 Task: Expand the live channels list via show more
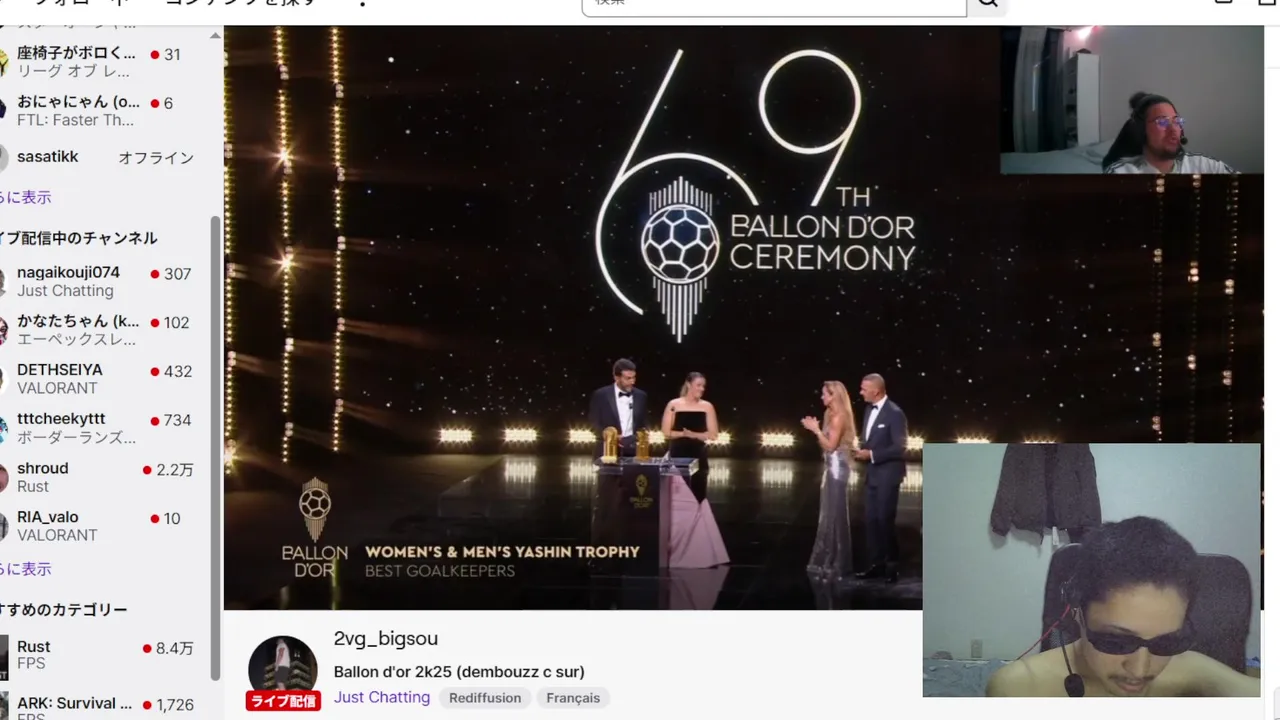(25, 568)
